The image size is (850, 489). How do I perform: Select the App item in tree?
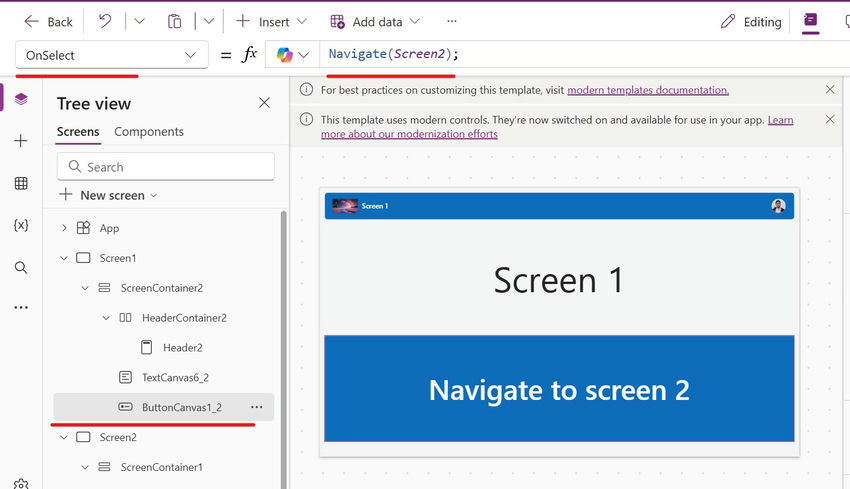(x=109, y=228)
